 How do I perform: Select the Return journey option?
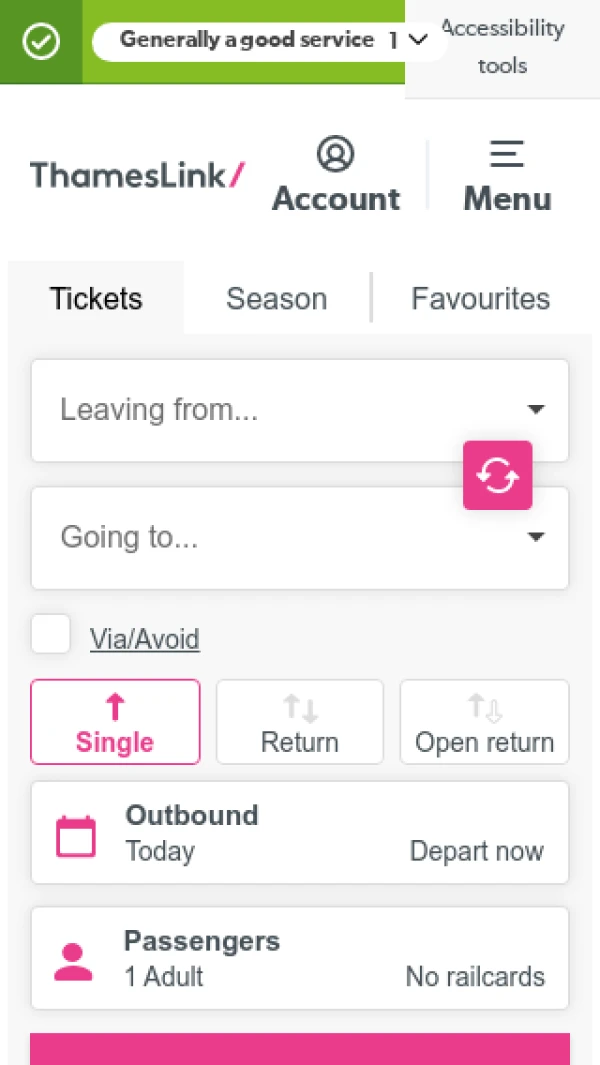coord(299,722)
